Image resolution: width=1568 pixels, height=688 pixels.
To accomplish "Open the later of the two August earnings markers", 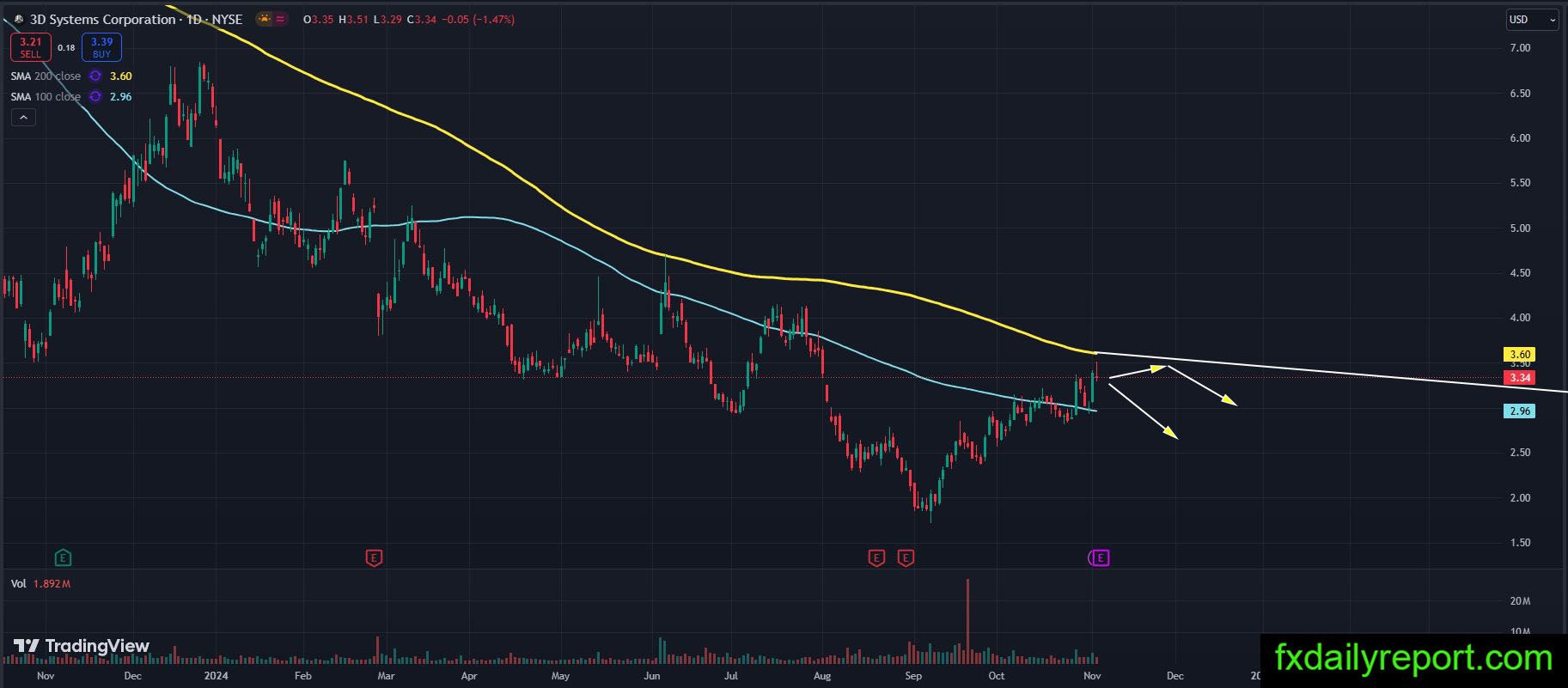I will 906,558.
